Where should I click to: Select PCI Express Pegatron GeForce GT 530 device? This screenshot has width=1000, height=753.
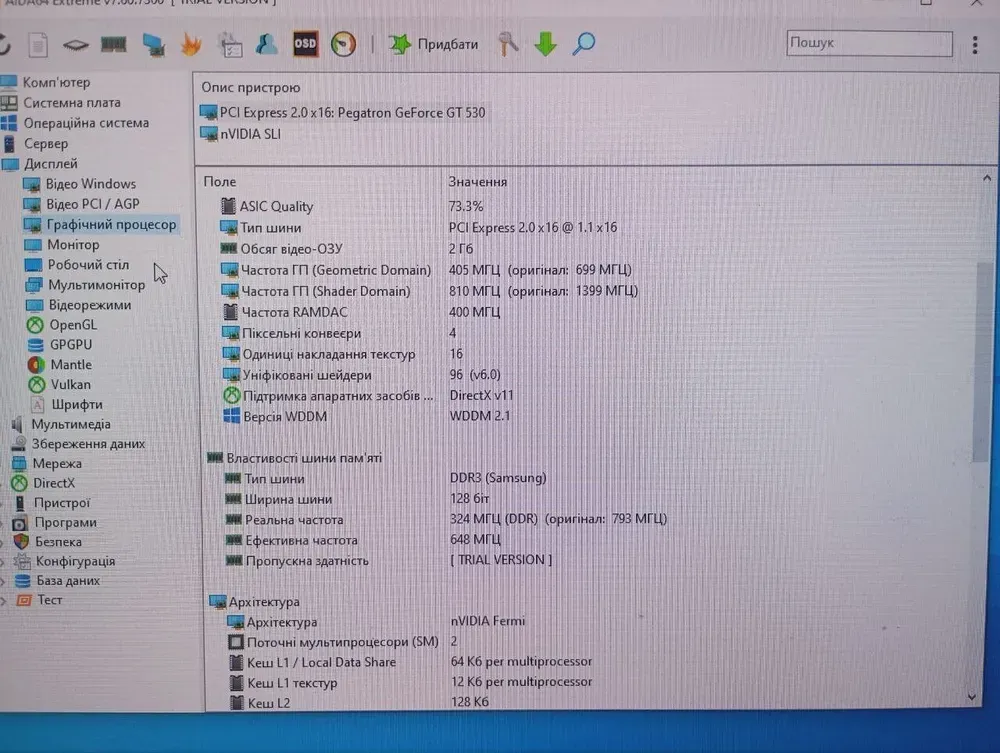click(x=352, y=113)
